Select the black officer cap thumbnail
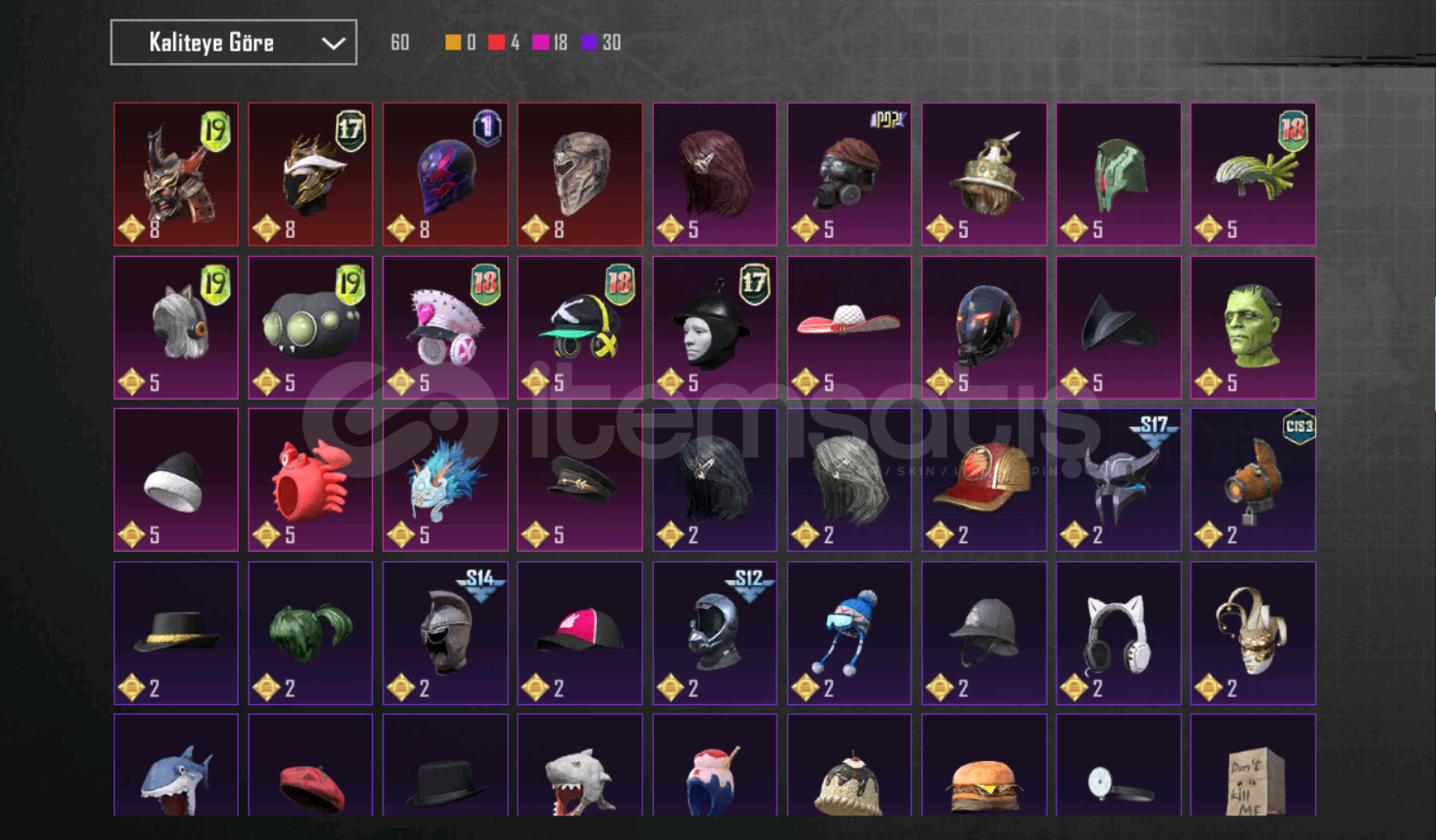This screenshot has height=840, width=1436. click(x=580, y=480)
